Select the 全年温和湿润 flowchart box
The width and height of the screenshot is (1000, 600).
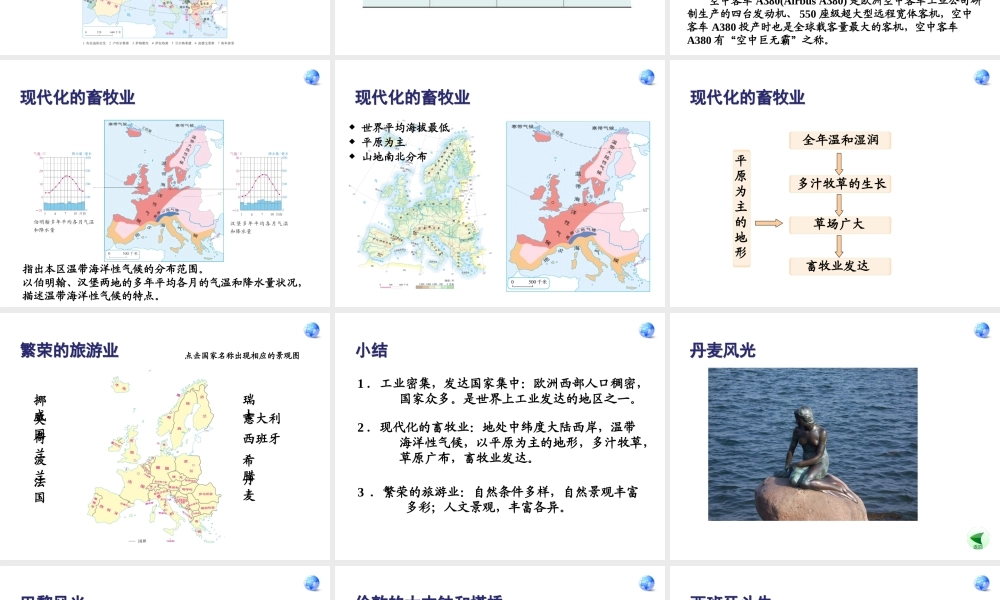(x=840, y=140)
